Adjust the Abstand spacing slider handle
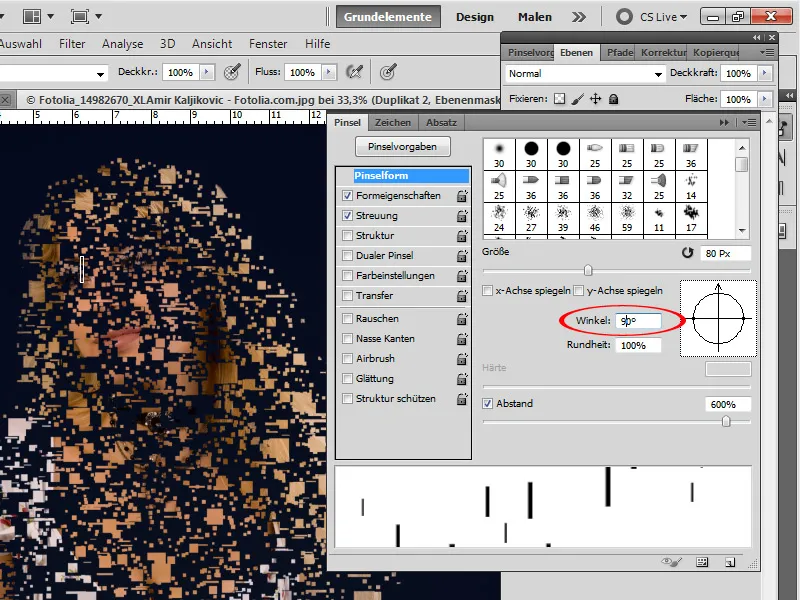This screenshot has width=800, height=600. [x=726, y=421]
